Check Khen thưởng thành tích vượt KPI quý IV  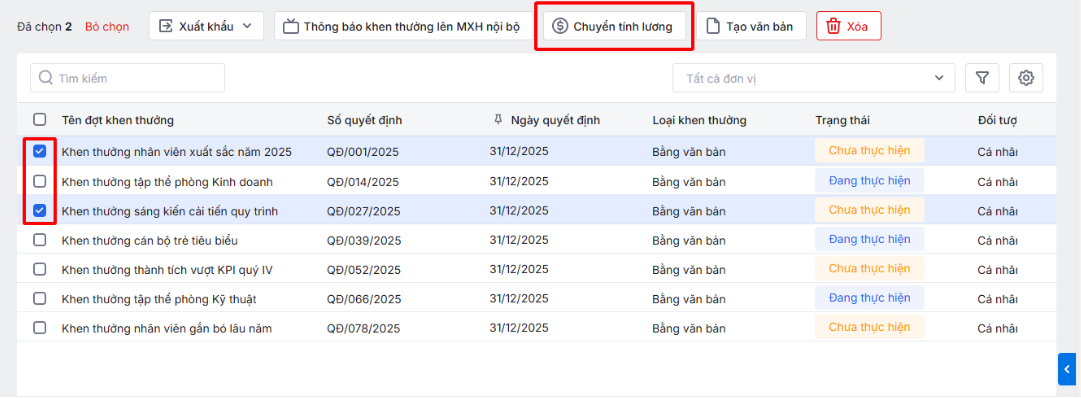40,269
